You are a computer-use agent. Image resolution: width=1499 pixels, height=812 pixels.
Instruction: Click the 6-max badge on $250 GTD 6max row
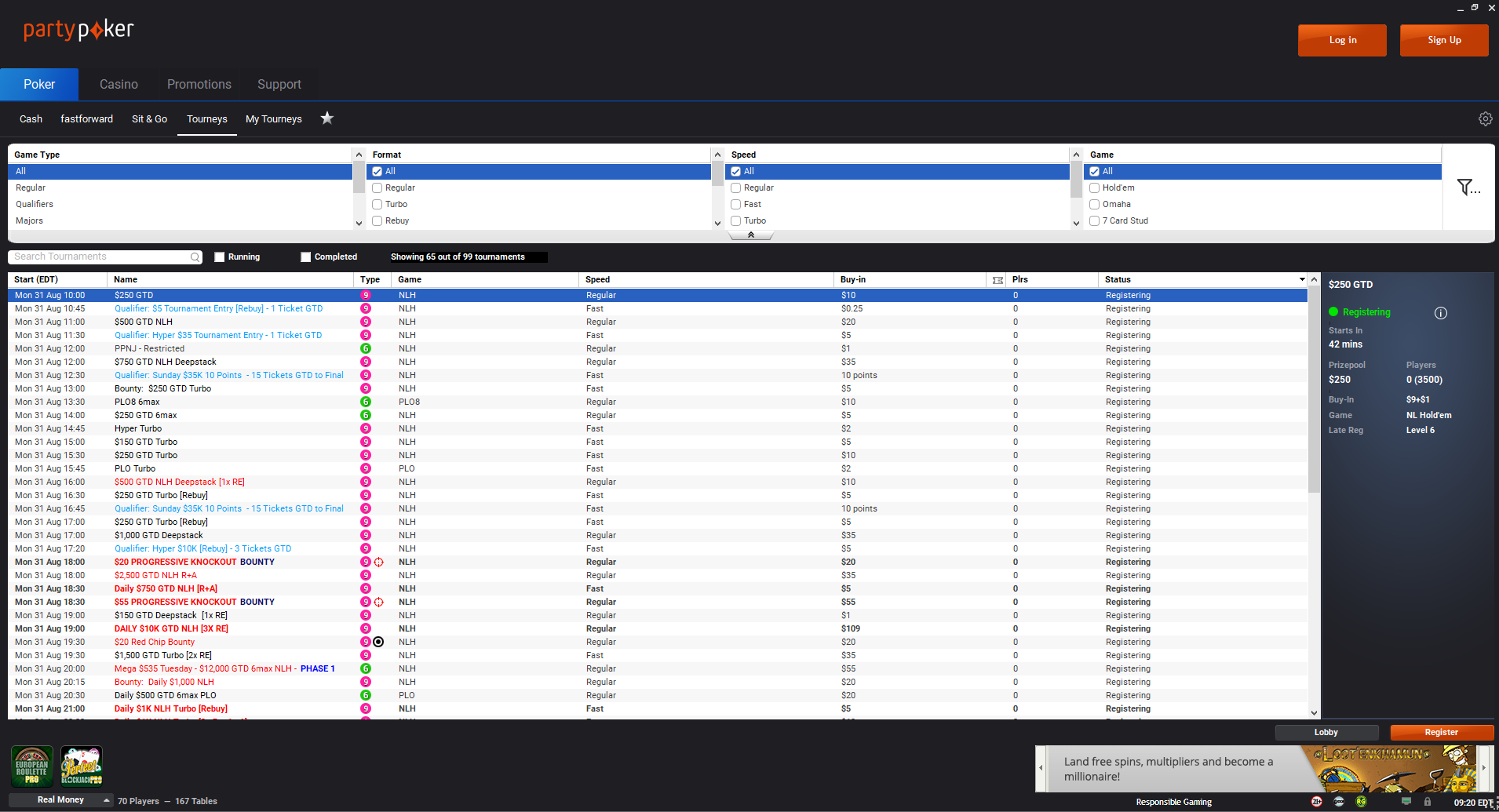[366, 416]
